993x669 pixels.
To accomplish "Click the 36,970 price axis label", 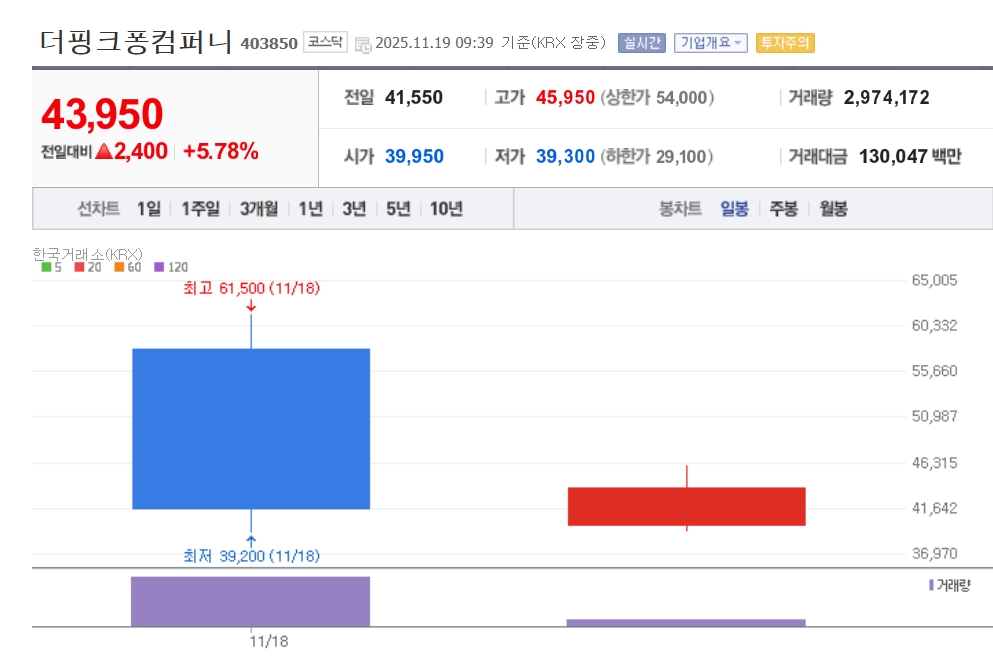I will coord(934,553).
